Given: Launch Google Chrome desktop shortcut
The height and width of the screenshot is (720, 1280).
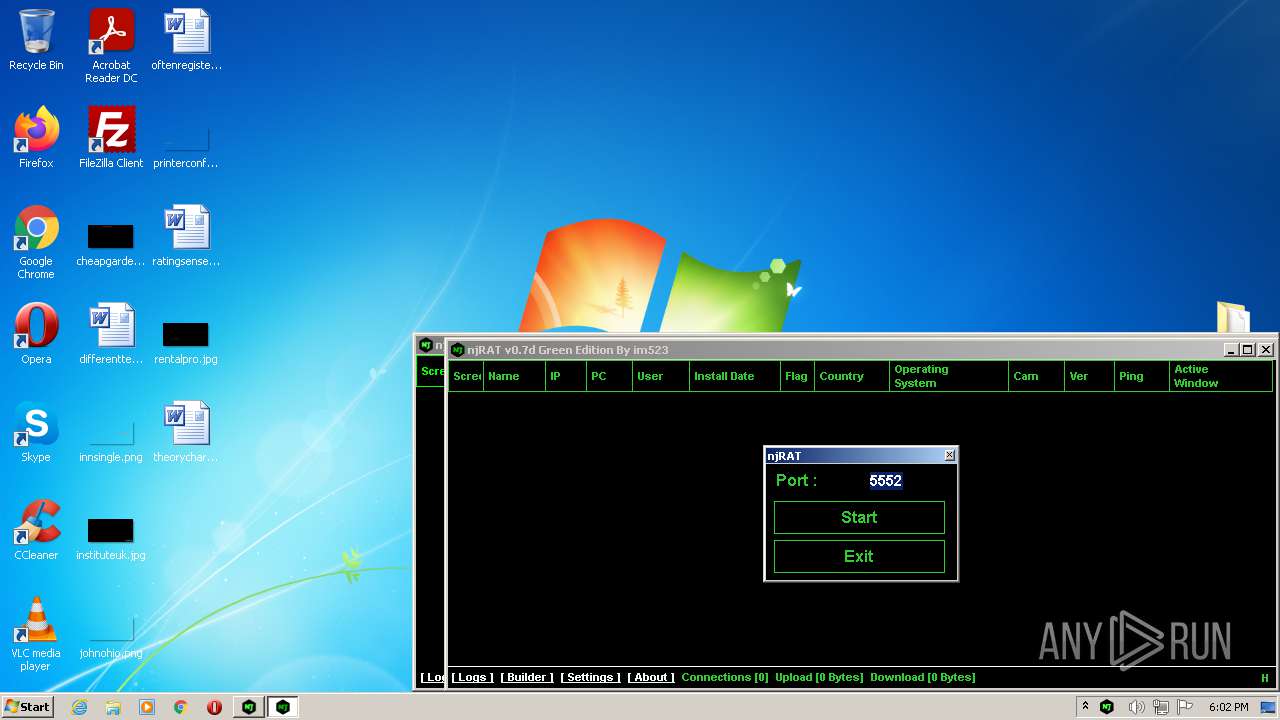Looking at the screenshot, I should 36,243.
